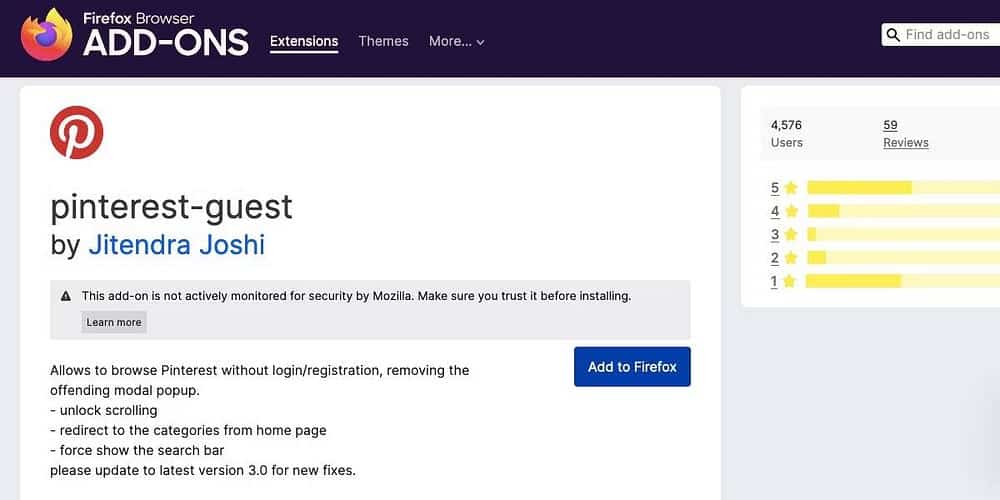Click the red Pinterest extension icon
The width and height of the screenshot is (1000, 500).
click(x=77, y=132)
